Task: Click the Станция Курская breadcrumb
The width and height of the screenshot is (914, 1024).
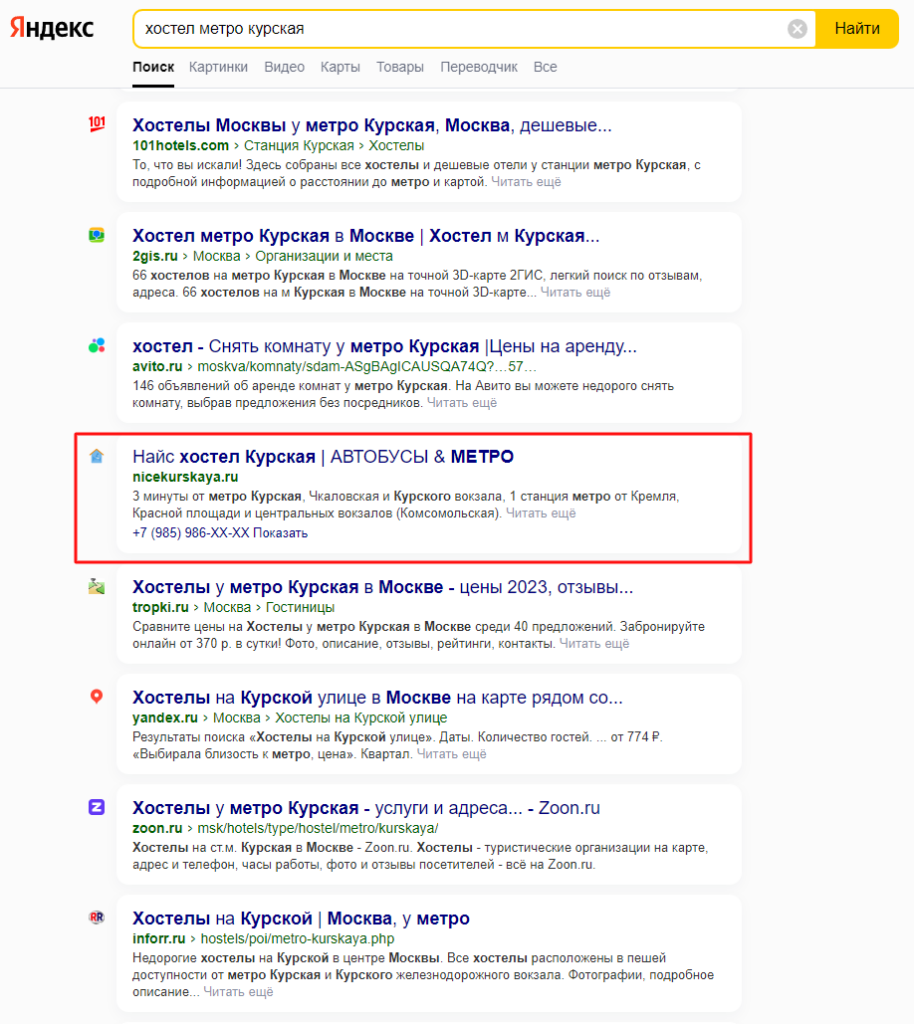Action: tap(299, 146)
